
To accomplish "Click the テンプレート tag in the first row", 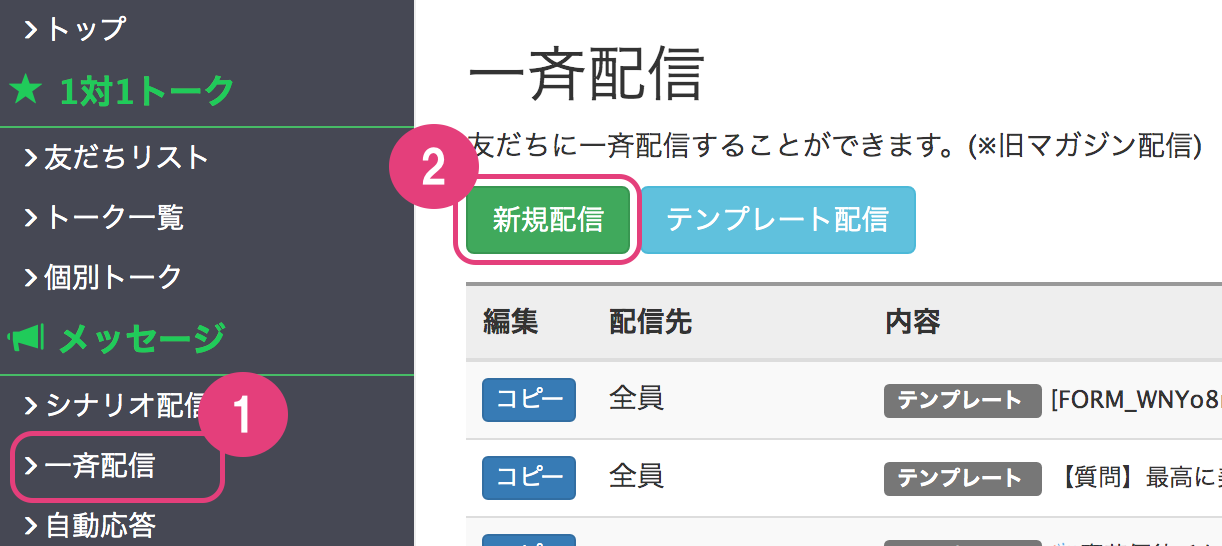I will [x=959, y=400].
